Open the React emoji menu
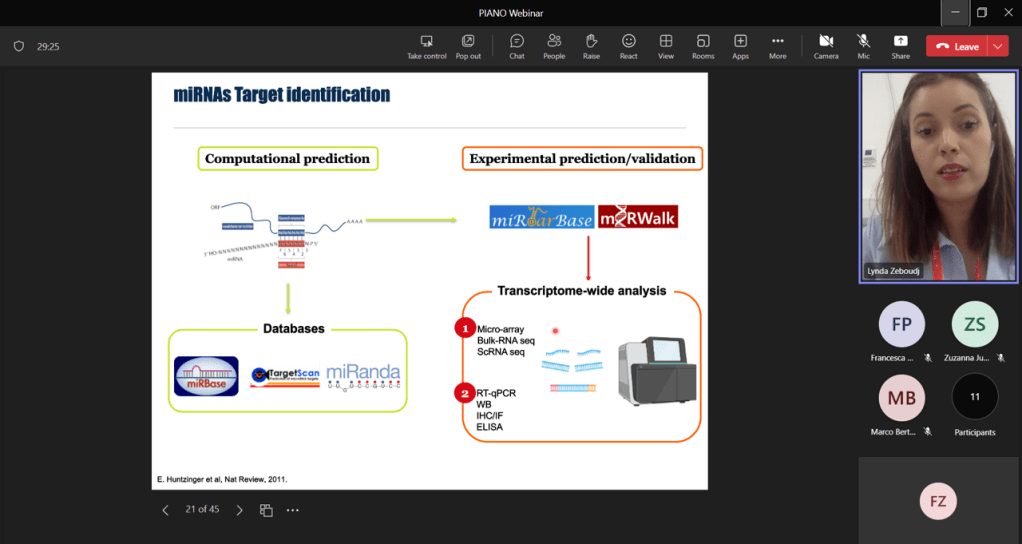1022x544 pixels. coord(628,46)
